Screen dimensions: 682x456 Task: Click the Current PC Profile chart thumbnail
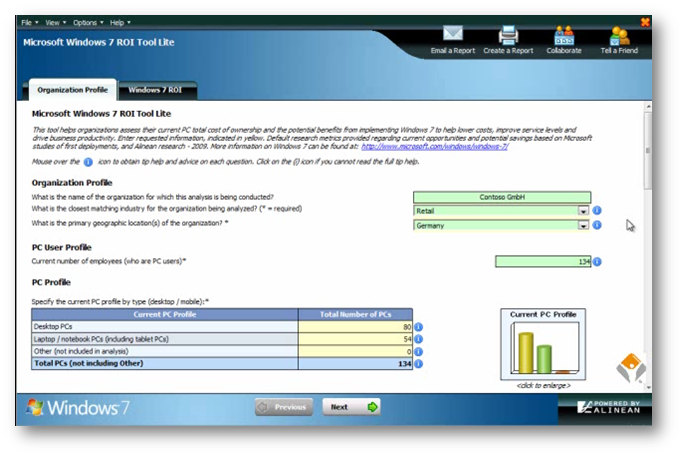543,345
